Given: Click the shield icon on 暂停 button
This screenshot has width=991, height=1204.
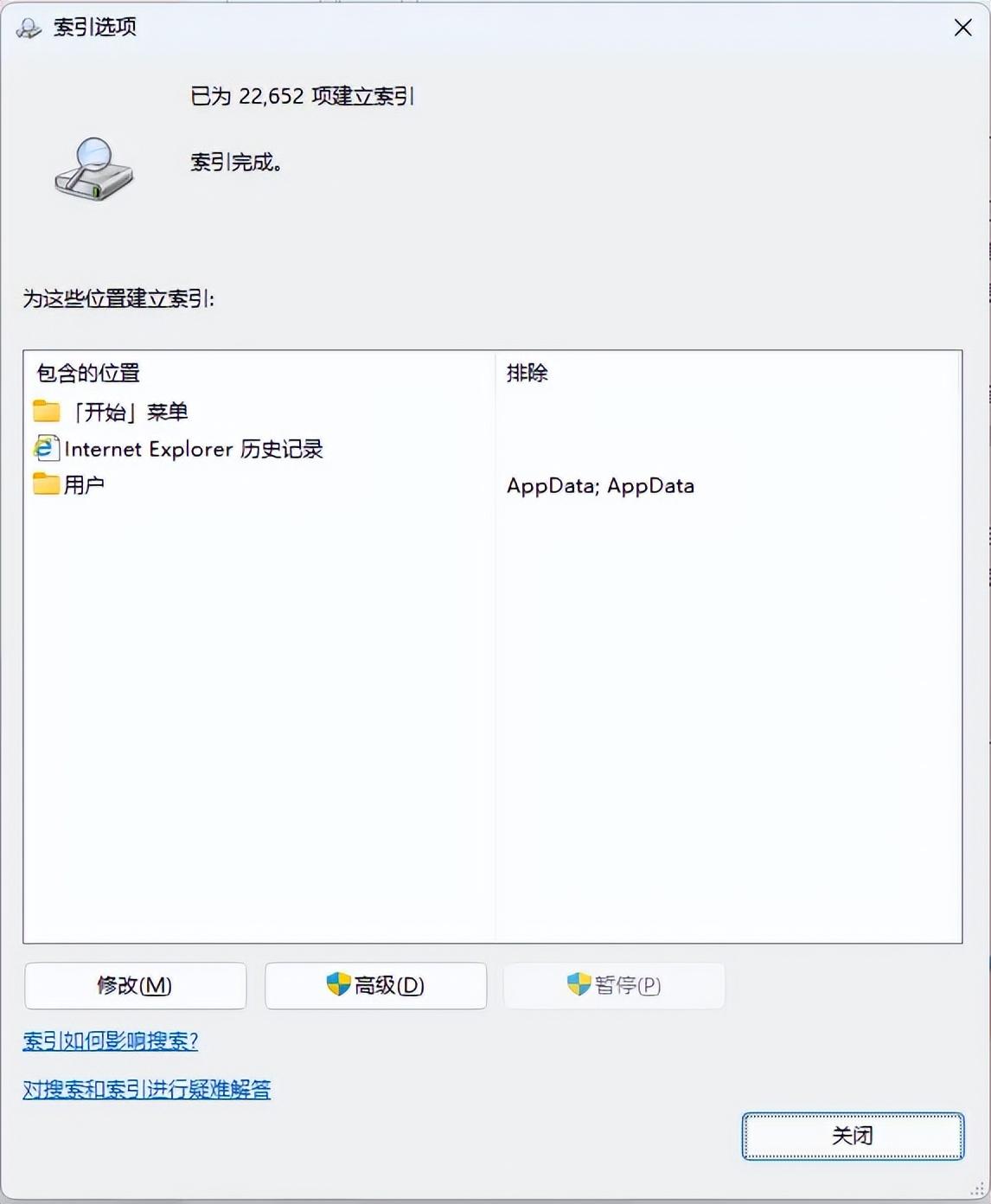Looking at the screenshot, I should [x=579, y=984].
